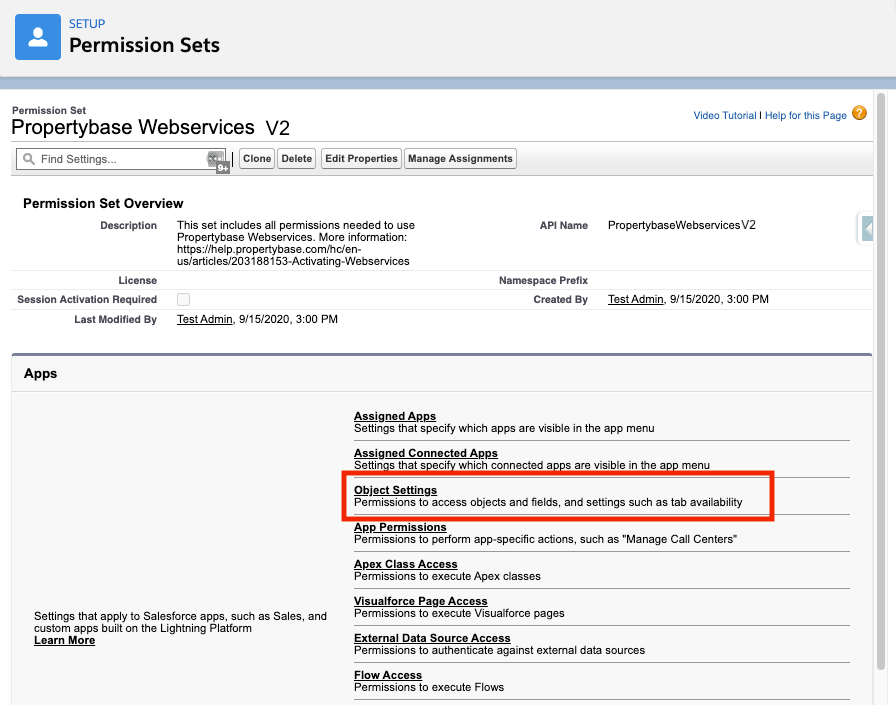Open Assigned Apps settings
This screenshot has width=896, height=705.
click(x=395, y=416)
